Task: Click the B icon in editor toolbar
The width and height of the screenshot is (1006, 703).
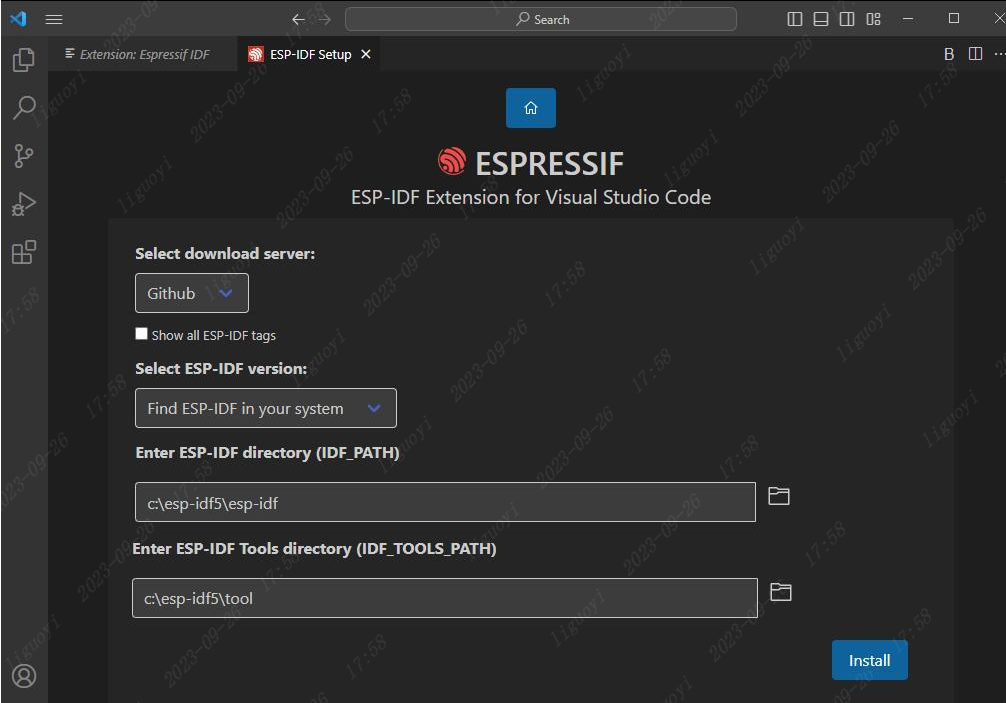Action: click(949, 55)
